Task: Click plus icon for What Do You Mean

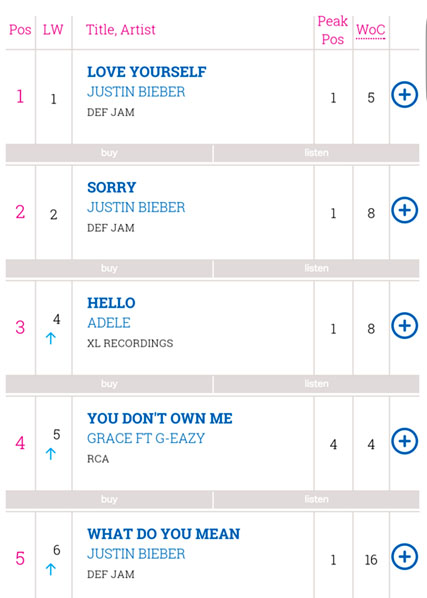Action: coord(405,556)
